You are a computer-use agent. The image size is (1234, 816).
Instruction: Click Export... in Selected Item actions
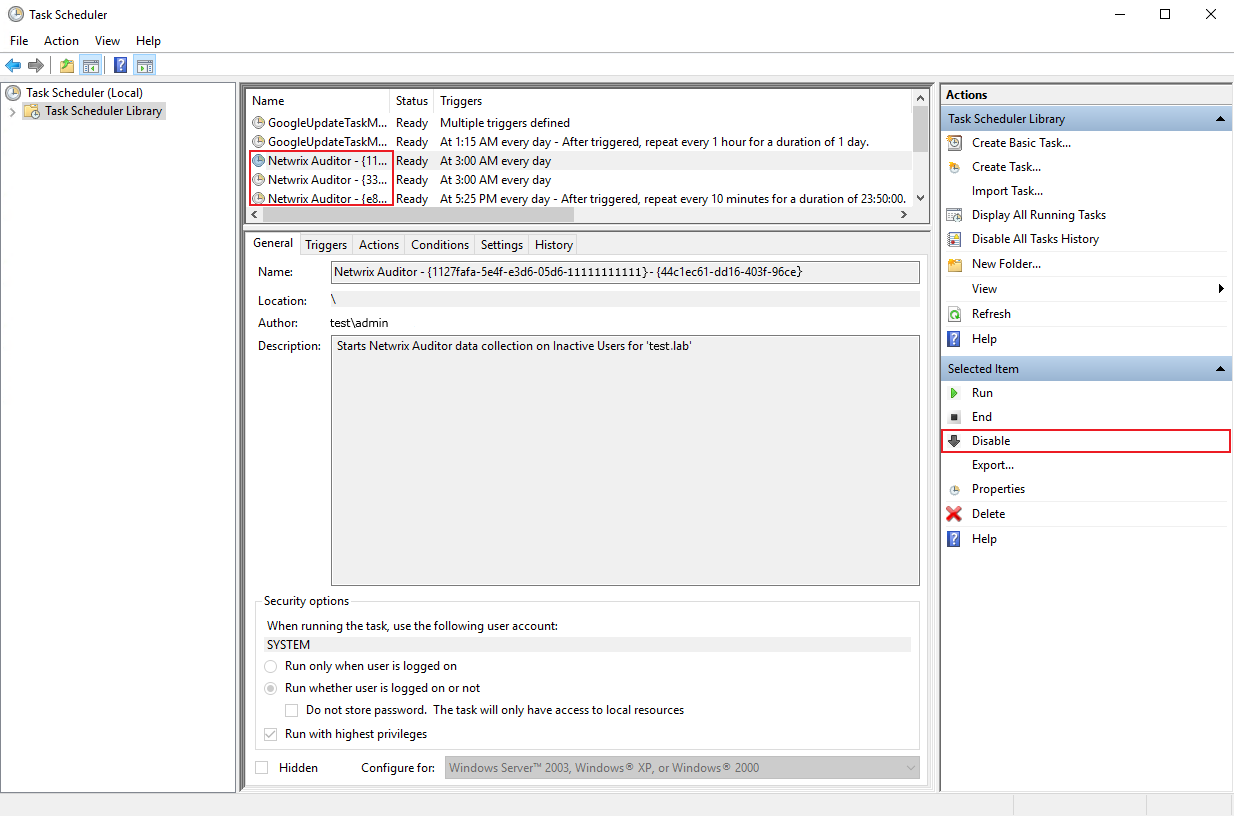tap(992, 465)
